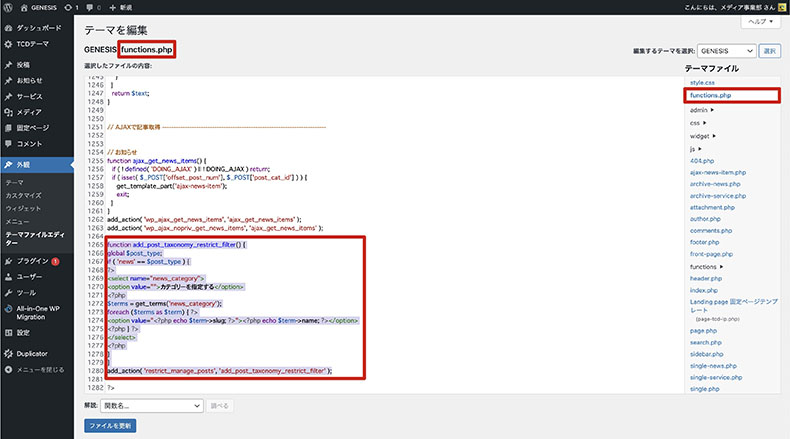Open style.css in theme files list

(x=702, y=83)
